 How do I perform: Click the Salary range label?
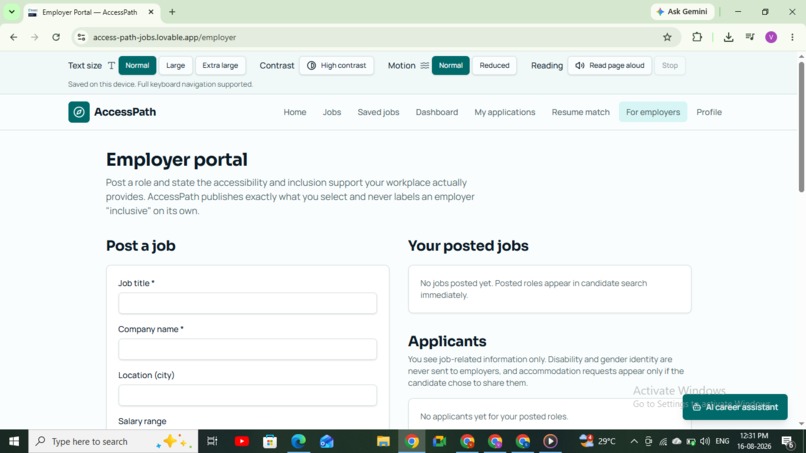142,421
